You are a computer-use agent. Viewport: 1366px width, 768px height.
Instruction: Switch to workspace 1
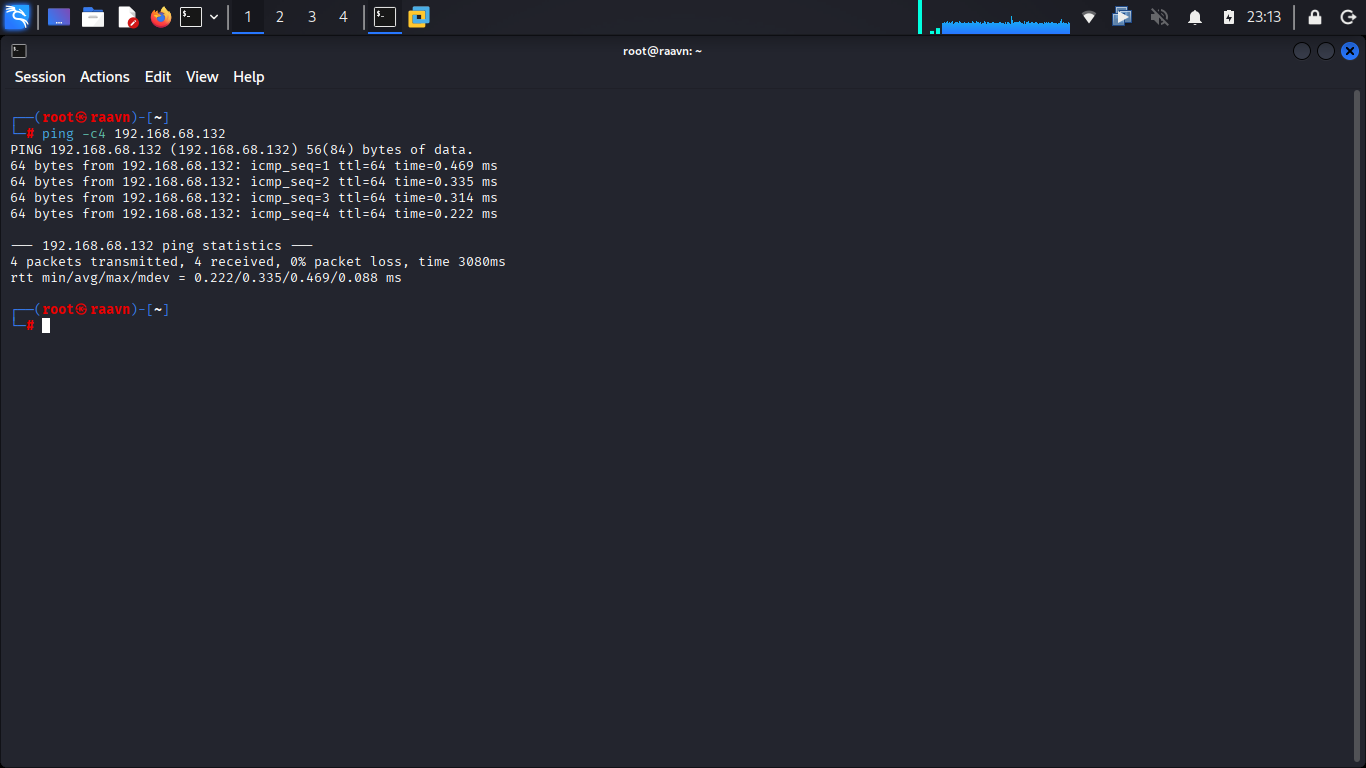pos(248,17)
